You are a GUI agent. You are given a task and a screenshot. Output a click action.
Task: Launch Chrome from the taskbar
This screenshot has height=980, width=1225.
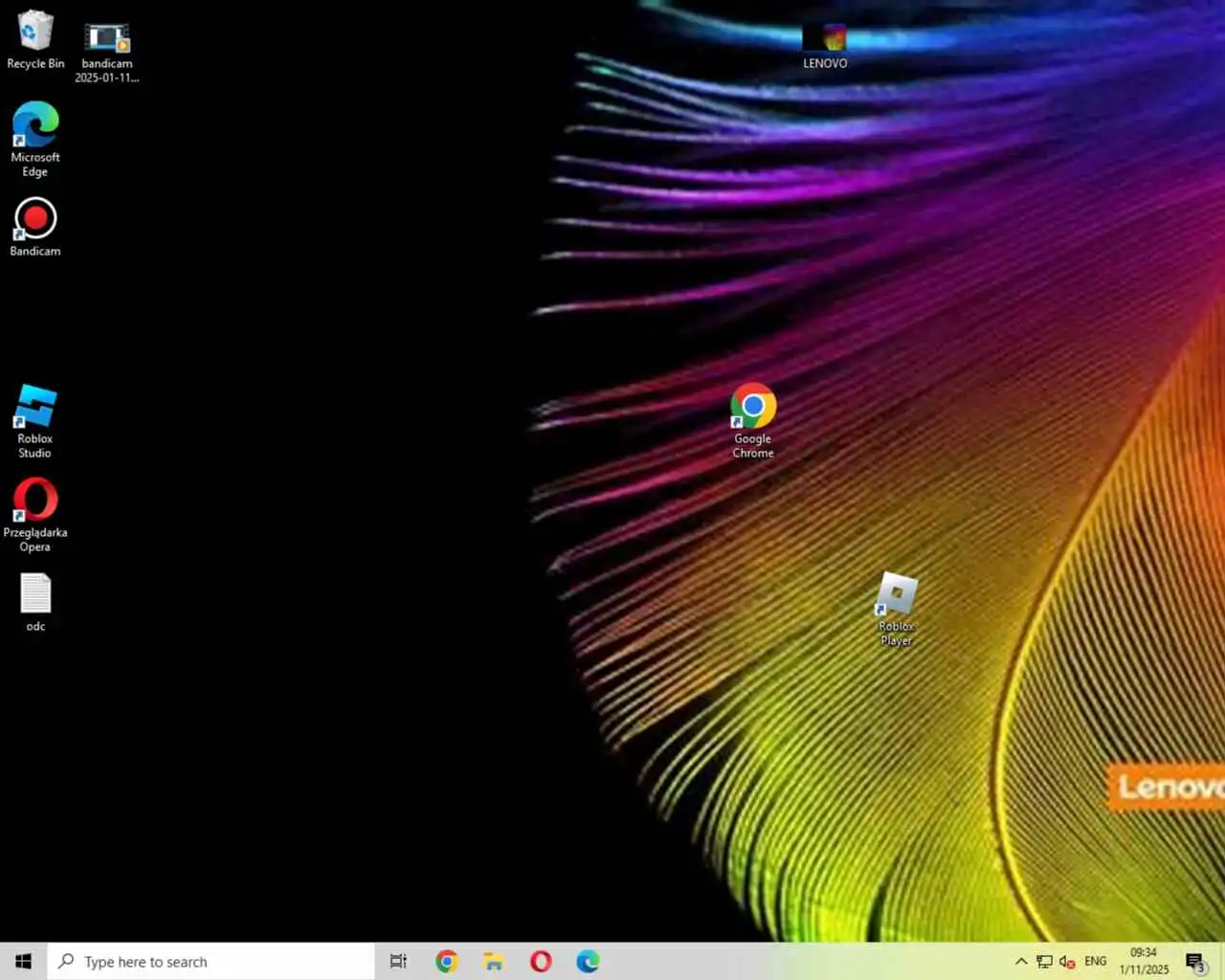(x=446, y=961)
